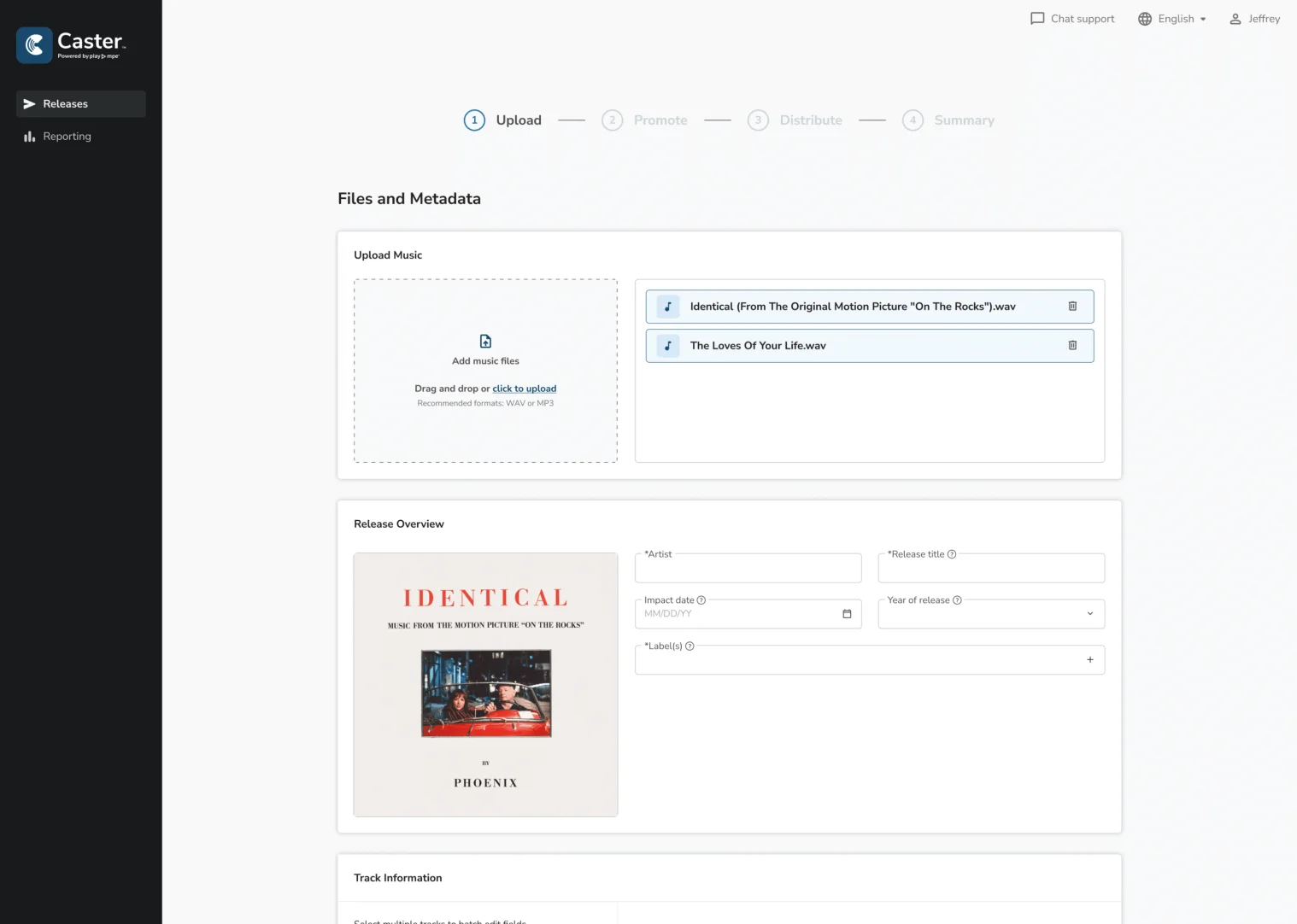Delete The Loves Of Your Life.wav via trash icon

tap(1072, 346)
